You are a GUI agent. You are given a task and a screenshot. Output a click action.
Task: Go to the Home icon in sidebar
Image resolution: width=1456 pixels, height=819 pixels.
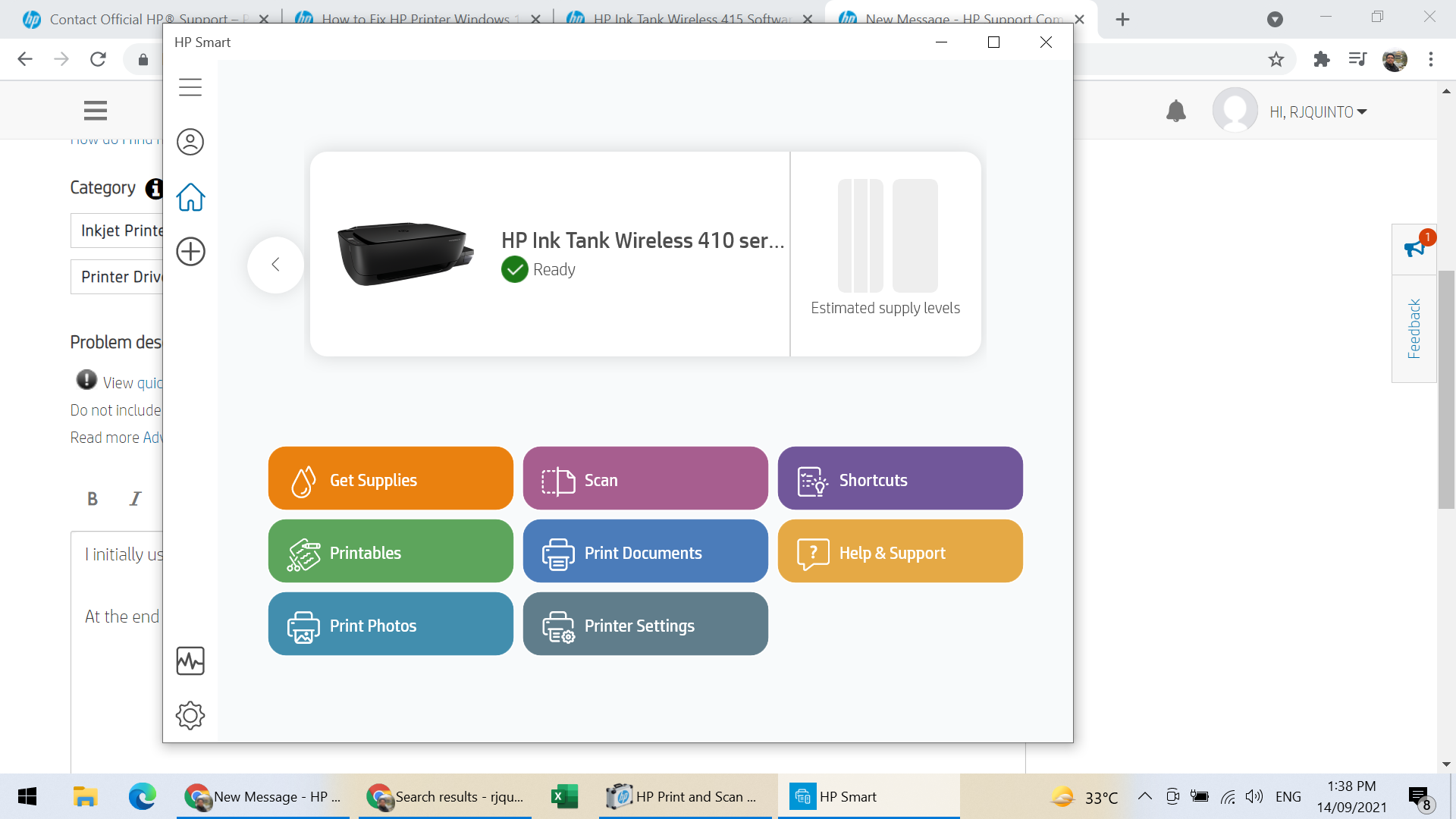click(x=190, y=197)
